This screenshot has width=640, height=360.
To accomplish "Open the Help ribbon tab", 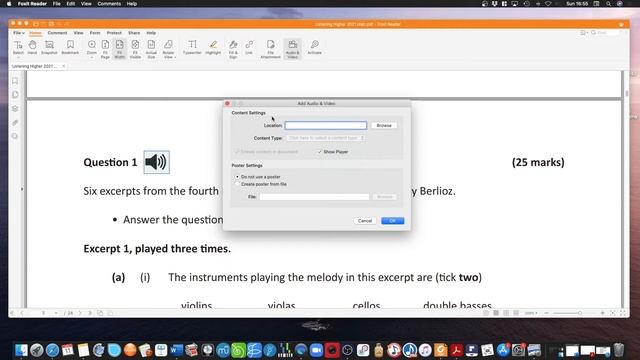I will point(151,33).
